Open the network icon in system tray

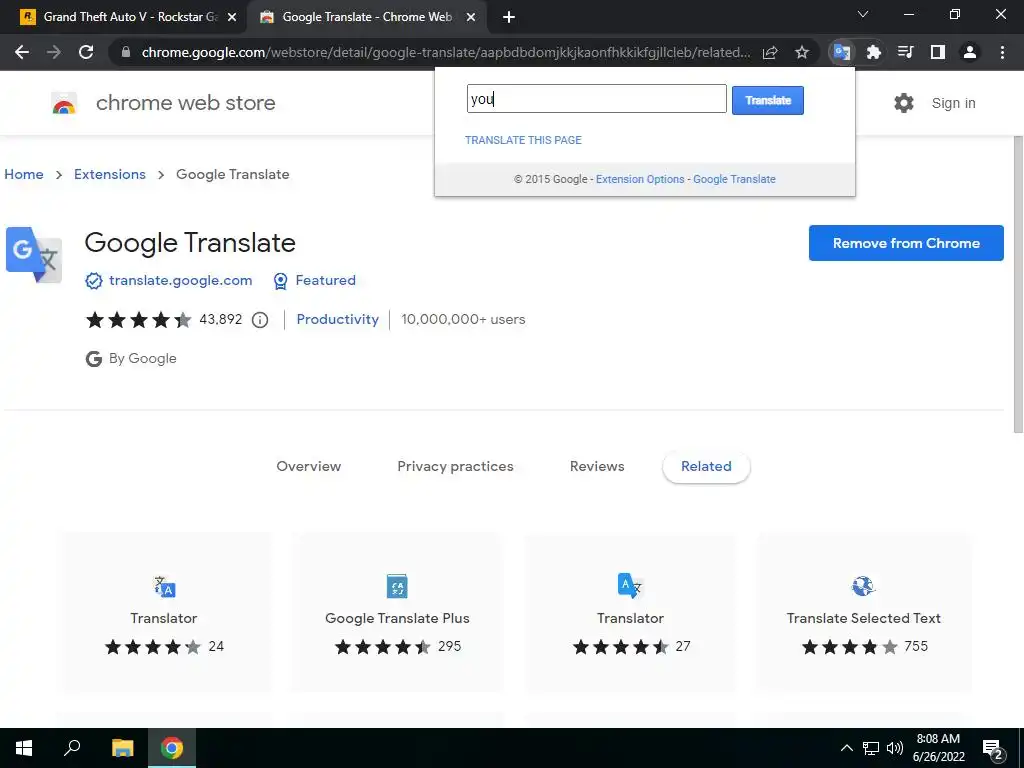coord(871,748)
